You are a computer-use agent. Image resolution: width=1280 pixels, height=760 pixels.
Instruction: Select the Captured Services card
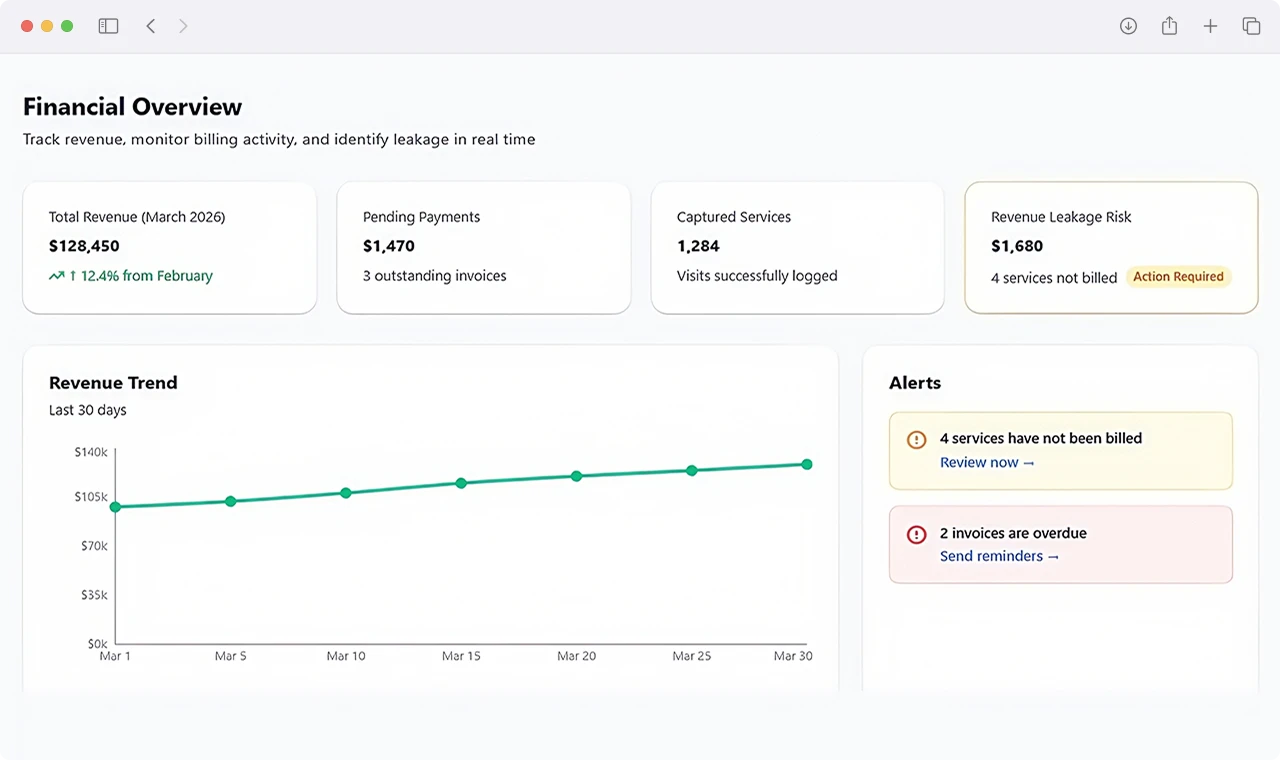(798, 248)
